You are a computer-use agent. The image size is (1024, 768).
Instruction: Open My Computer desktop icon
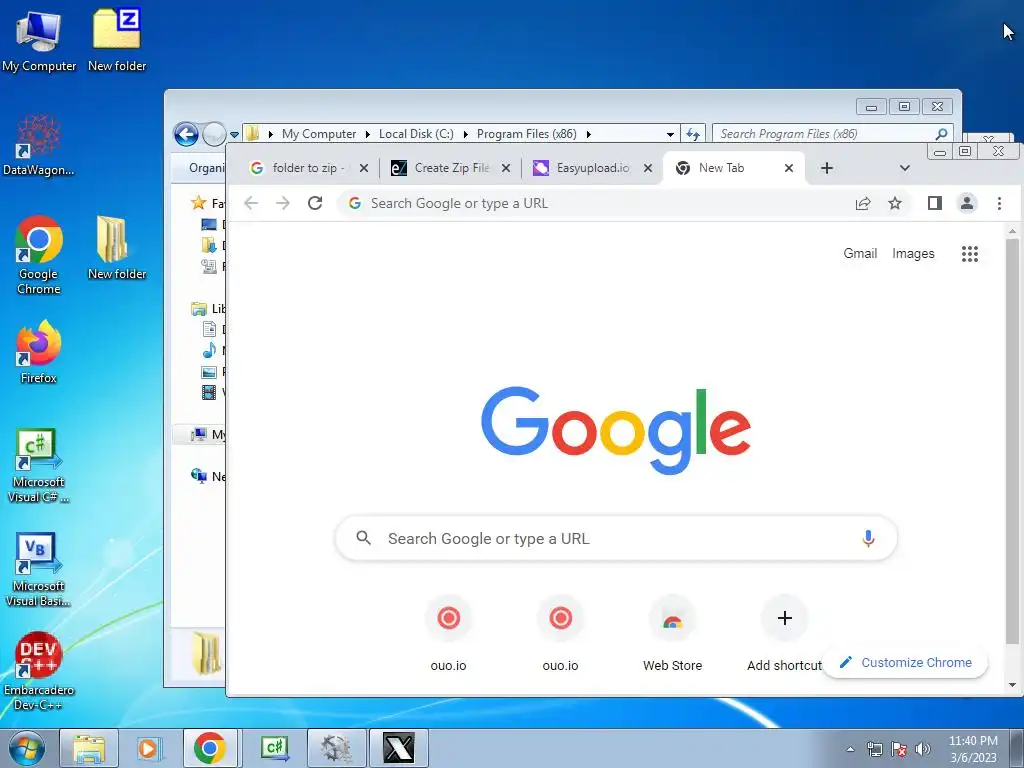[x=39, y=40]
